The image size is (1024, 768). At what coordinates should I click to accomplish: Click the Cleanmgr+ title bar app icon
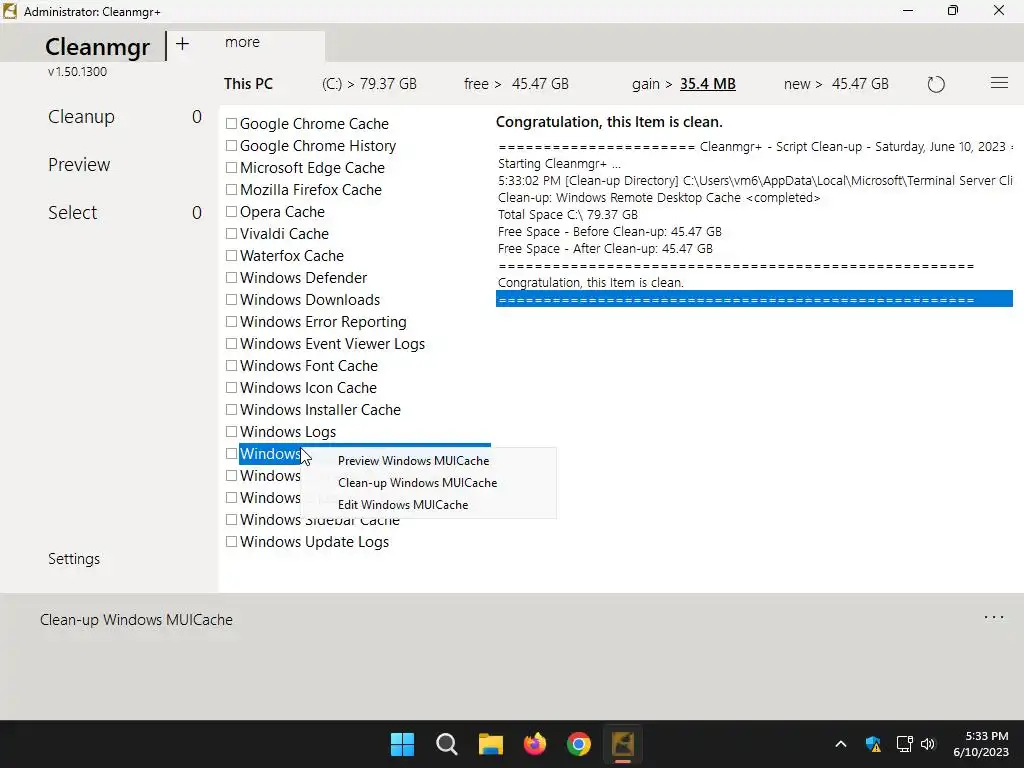[10, 11]
